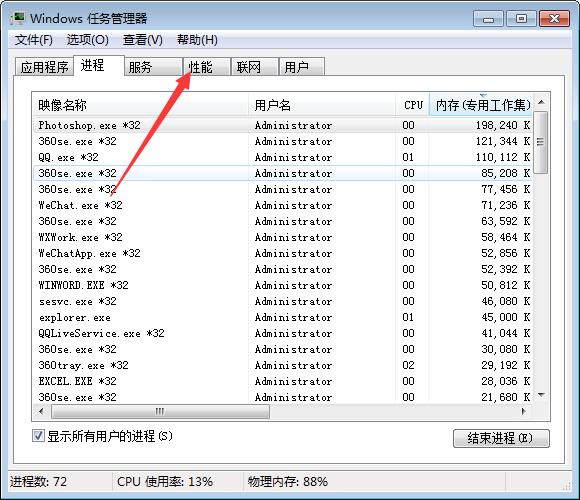Click the horizontal scrollbar right arrow
The width and height of the screenshot is (580, 500).
coord(523,411)
